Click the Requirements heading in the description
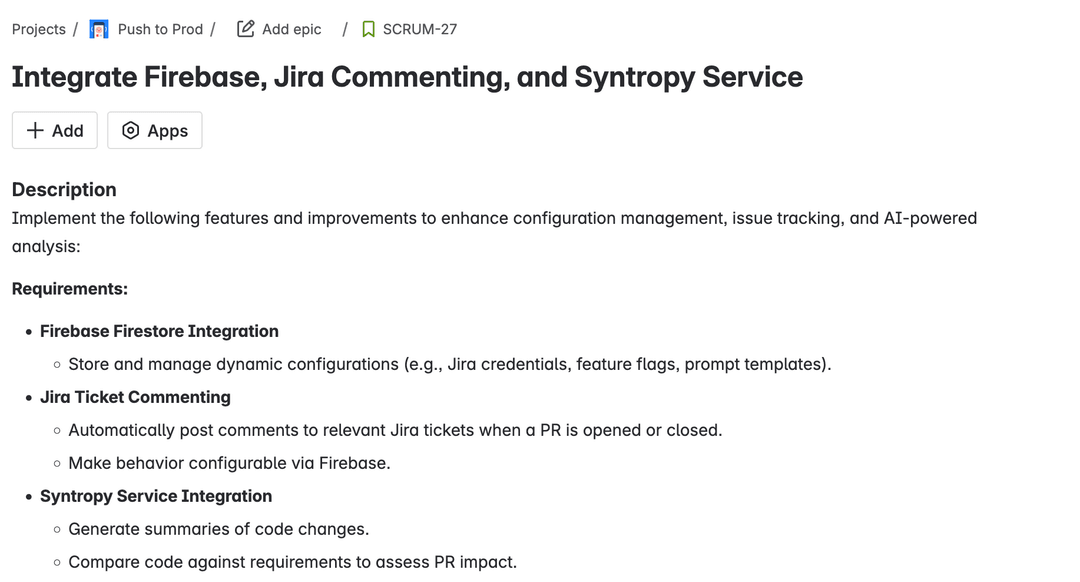The image size is (1080, 582). pos(69,288)
